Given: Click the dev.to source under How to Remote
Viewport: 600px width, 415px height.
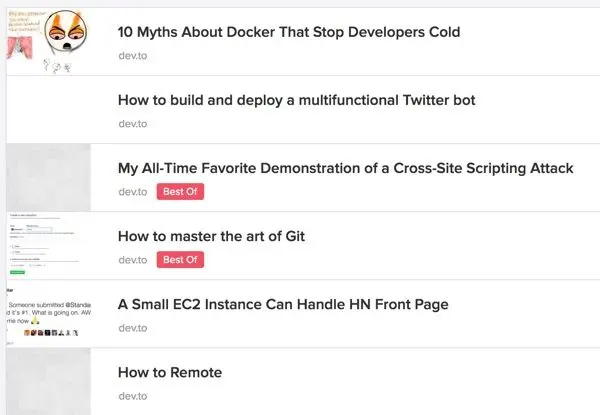Looking at the screenshot, I should pos(132,396).
